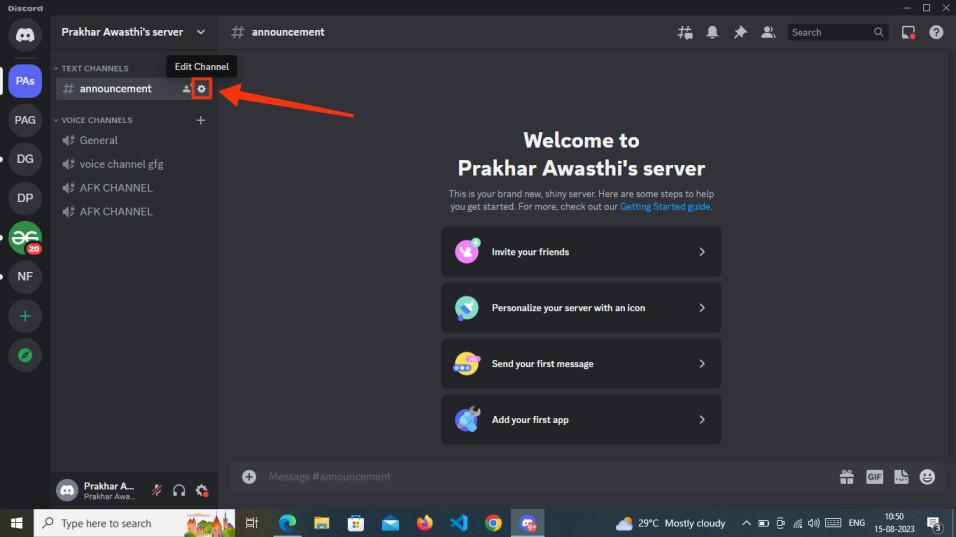
Task: Open the Getting Started guide link
Action: click(665, 207)
